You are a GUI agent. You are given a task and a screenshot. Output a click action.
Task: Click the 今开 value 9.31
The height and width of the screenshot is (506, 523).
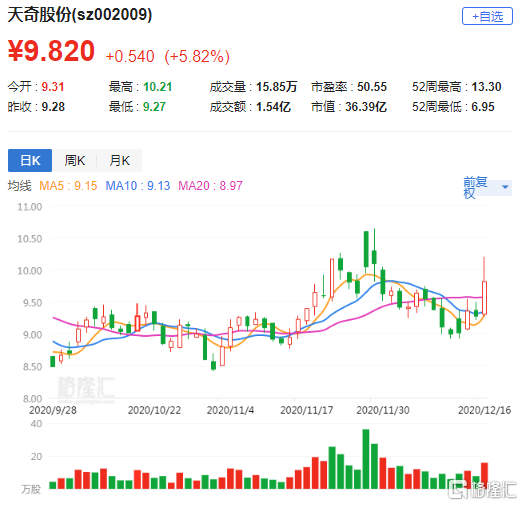pos(53,87)
